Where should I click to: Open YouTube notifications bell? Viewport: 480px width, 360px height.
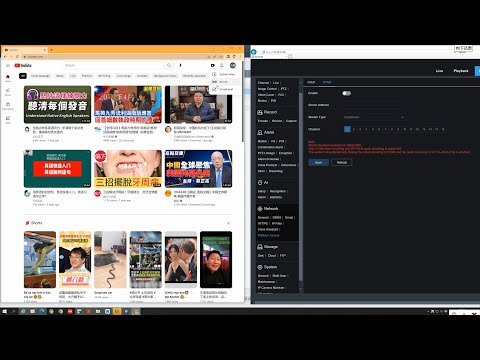[222, 65]
